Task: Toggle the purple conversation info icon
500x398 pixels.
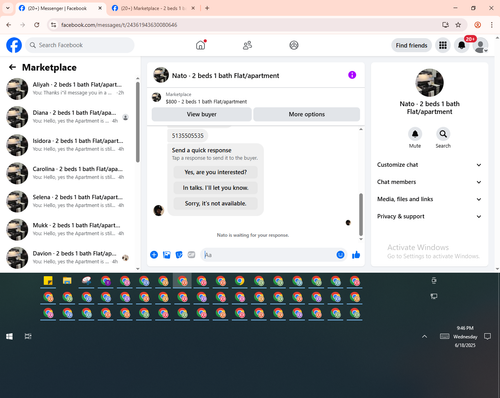Action: pos(352,75)
